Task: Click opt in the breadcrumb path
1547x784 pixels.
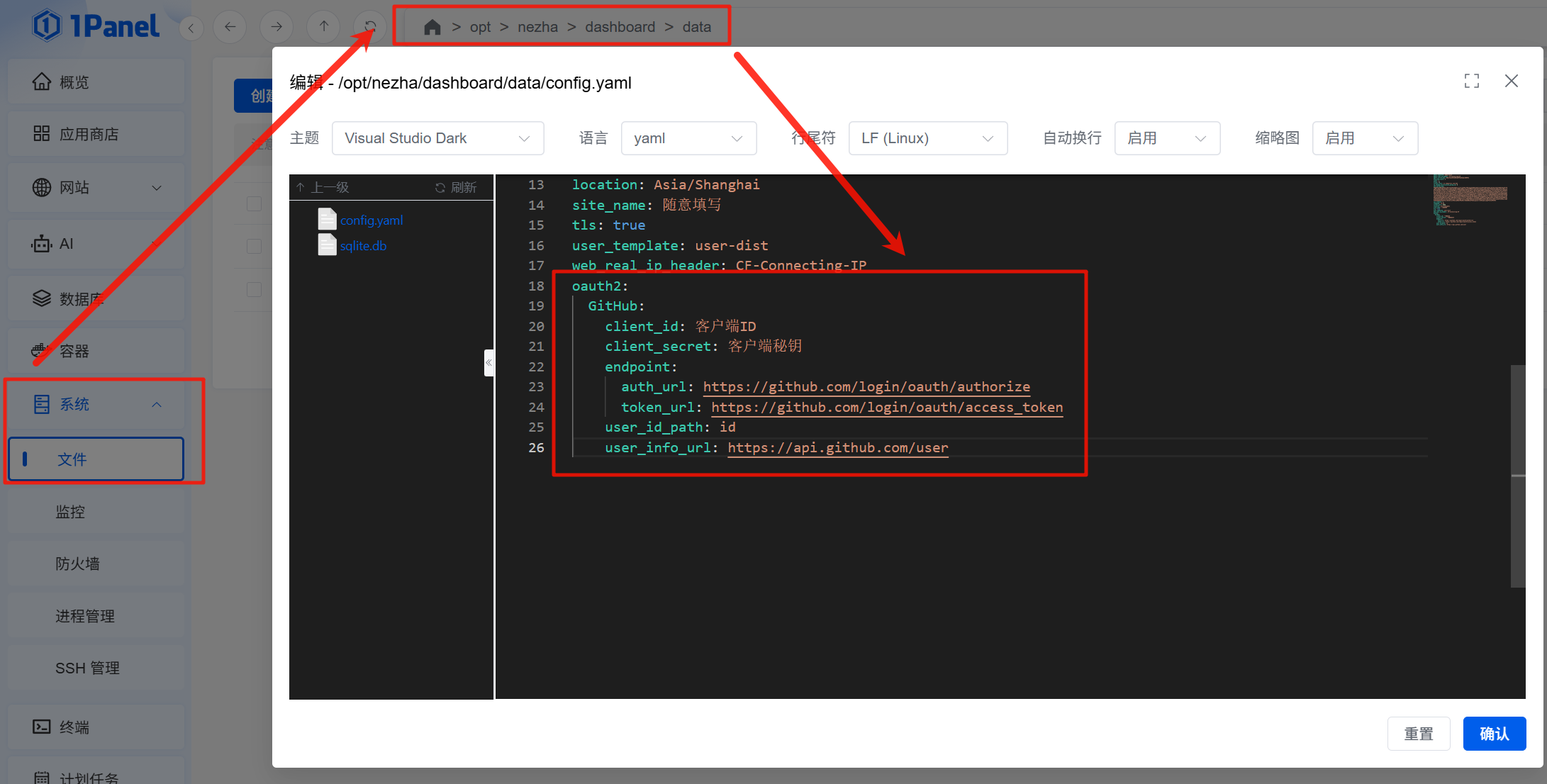Action: [480, 27]
